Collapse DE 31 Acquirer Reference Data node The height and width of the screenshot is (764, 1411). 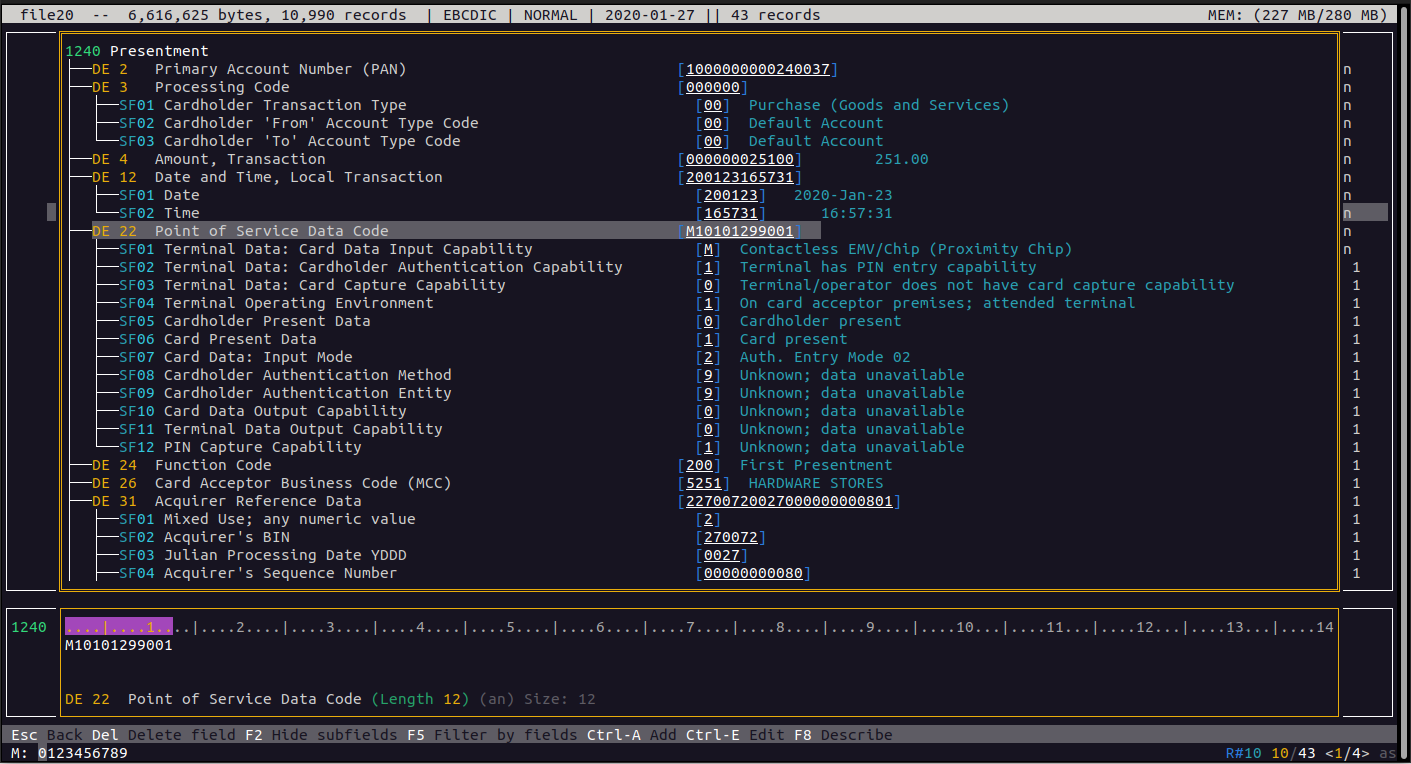(257, 501)
